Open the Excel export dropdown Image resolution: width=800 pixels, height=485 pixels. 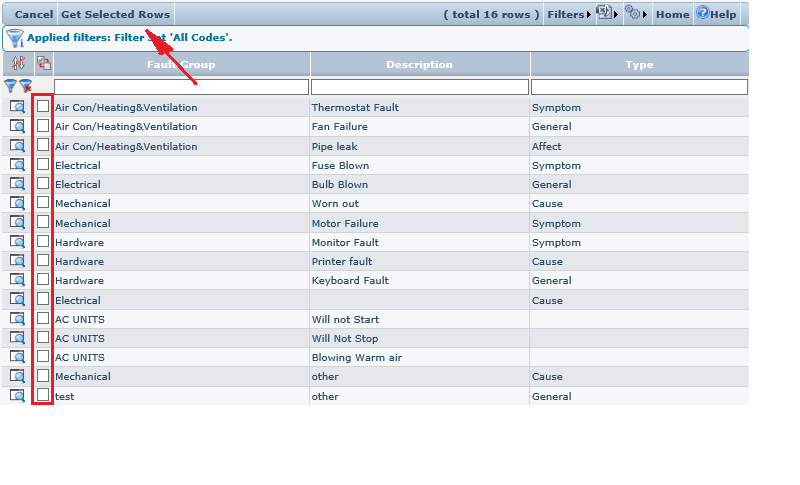coord(606,14)
